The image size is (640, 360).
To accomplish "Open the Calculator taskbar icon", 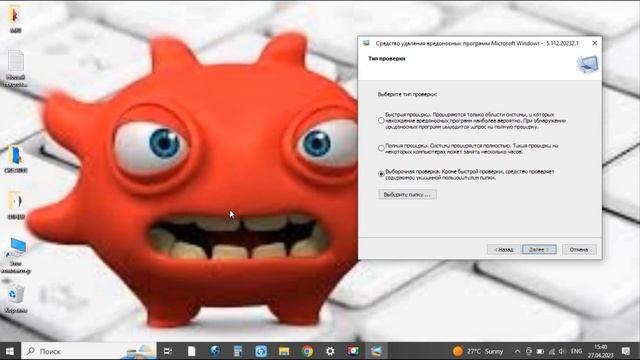I will pos(238,351).
